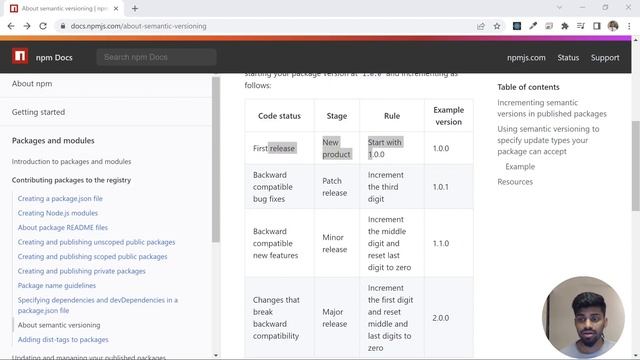The width and height of the screenshot is (640, 360).
Task: Open the Status header link
Action: (x=568, y=58)
